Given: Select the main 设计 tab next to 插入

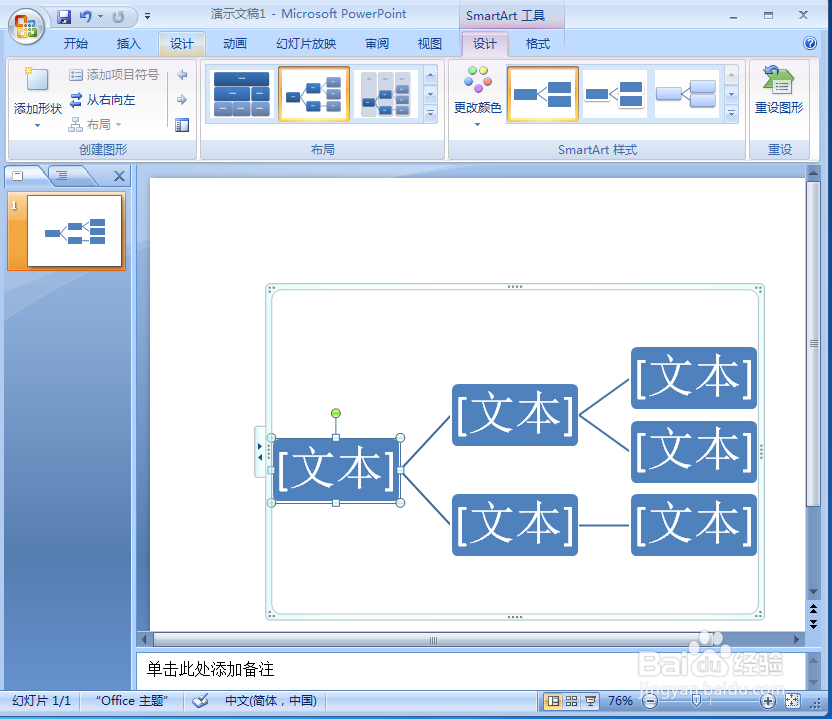Looking at the screenshot, I should pyautogui.click(x=181, y=44).
